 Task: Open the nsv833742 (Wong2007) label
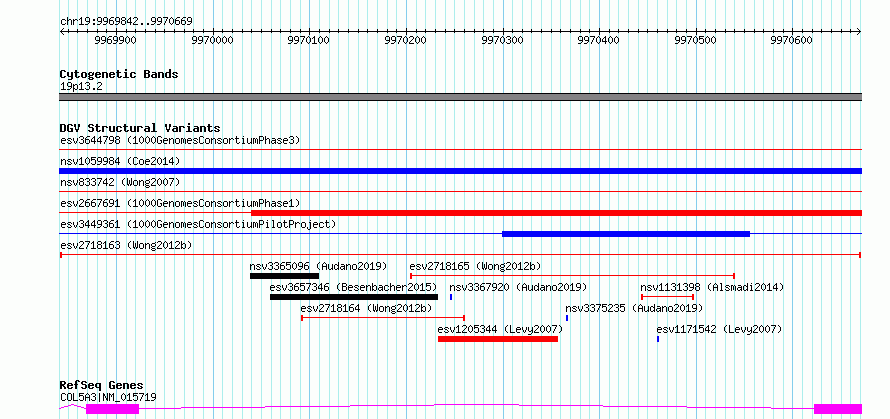pos(120,182)
